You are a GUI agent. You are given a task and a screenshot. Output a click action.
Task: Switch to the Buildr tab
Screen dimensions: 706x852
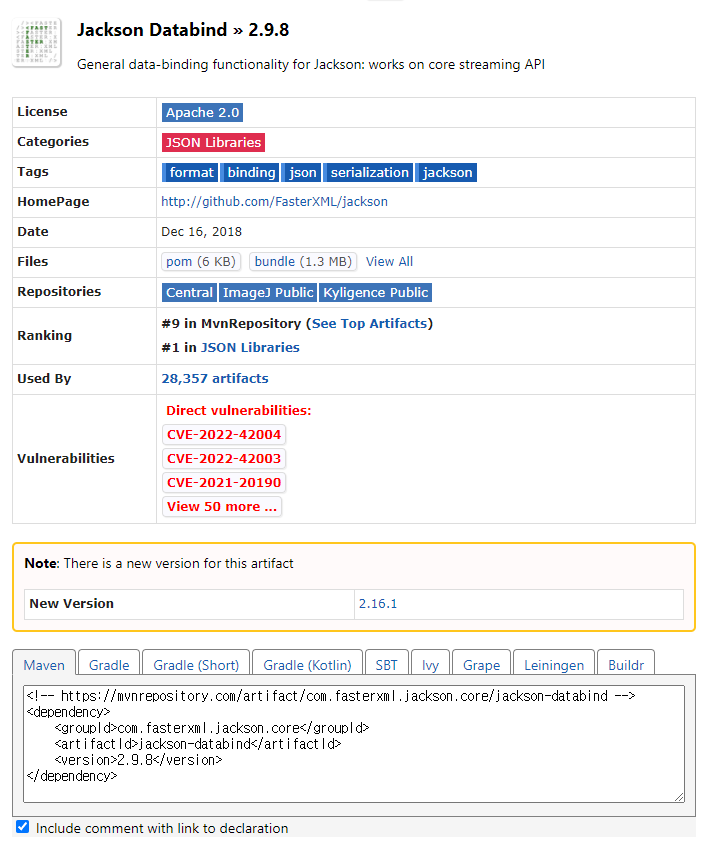(x=626, y=665)
